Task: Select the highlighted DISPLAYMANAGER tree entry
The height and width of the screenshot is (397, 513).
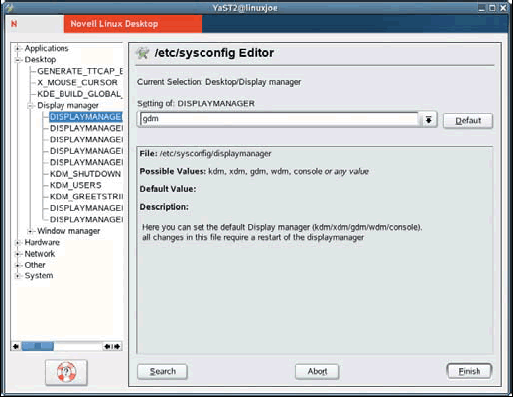Action: [x=86, y=117]
